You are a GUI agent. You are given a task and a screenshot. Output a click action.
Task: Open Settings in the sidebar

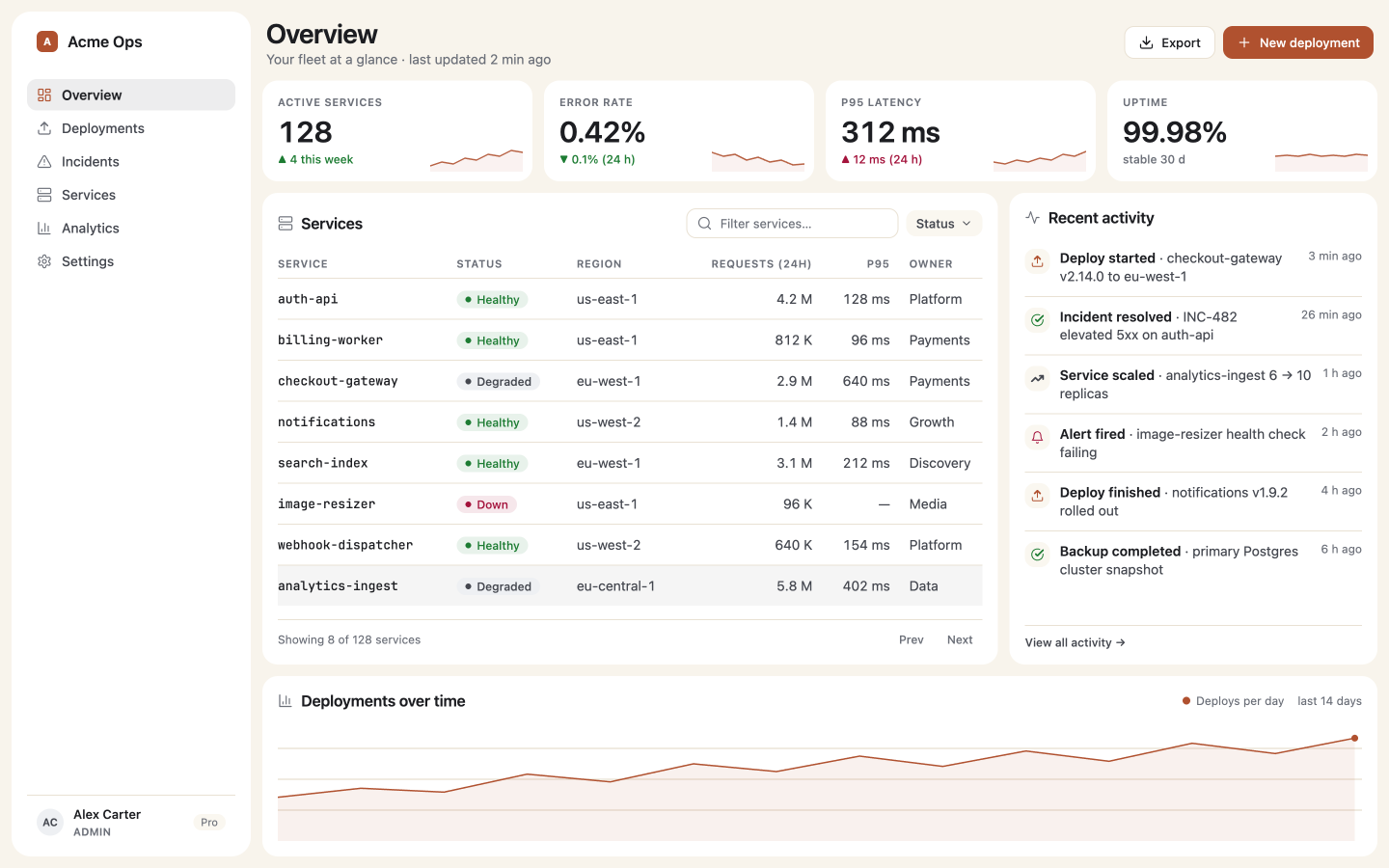pyautogui.click(x=131, y=261)
